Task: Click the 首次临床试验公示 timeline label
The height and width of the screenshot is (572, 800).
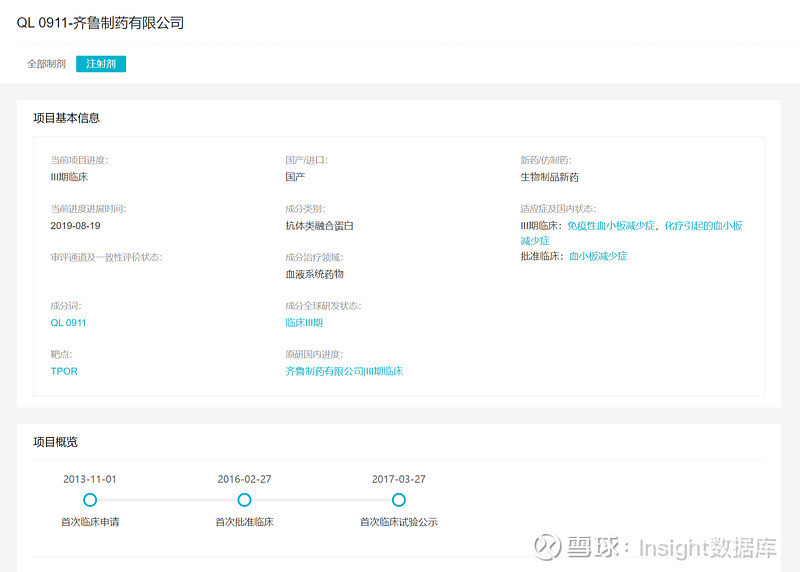Action: [x=398, y=522]
